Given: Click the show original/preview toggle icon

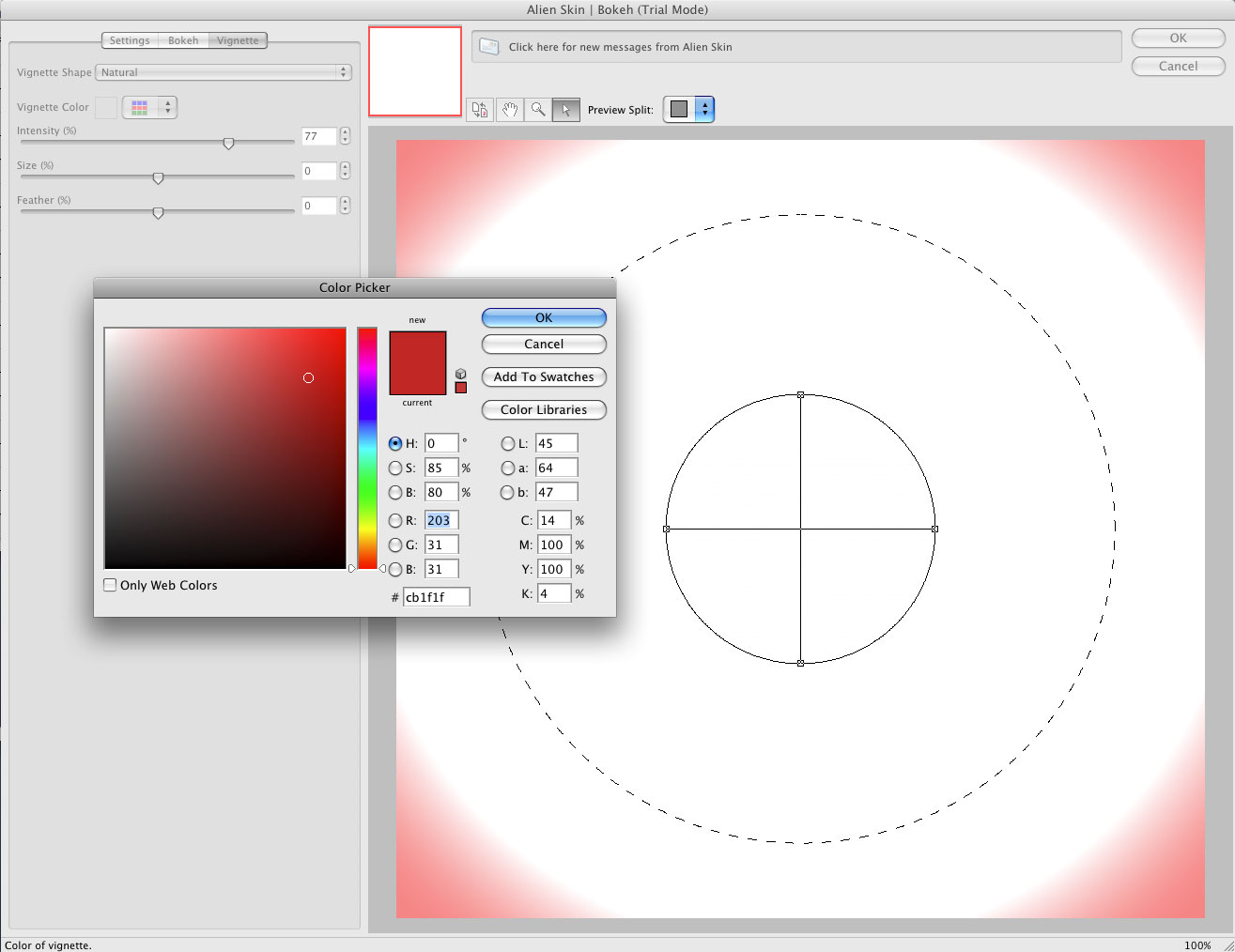Looking at the screenshot, I should click(480, 110).
